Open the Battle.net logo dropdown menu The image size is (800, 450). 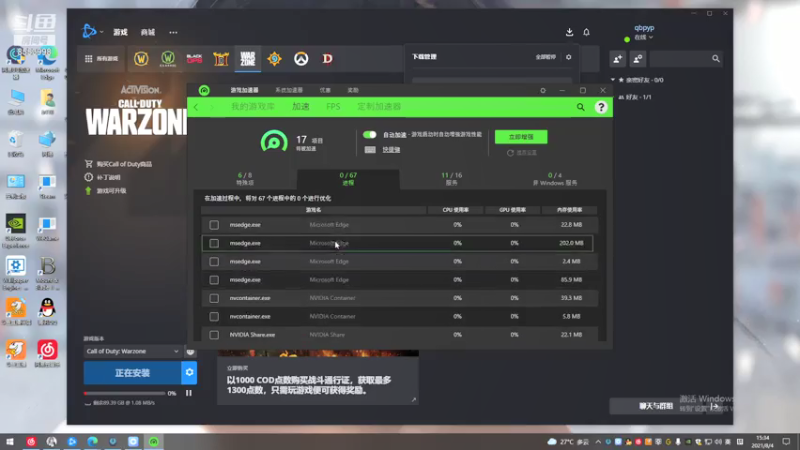click(x=93, y=32)
